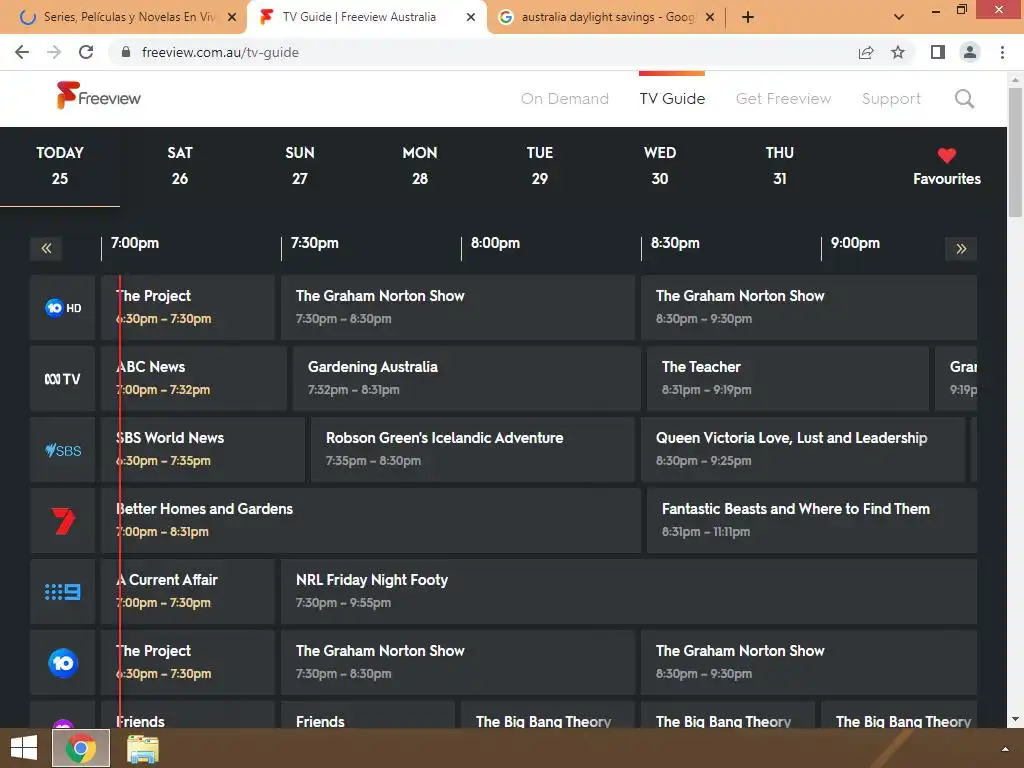The width and height of the screenshot is (1024, 768).
Task: Open the TV Guide menu item
Action: (x=672, y=99)
